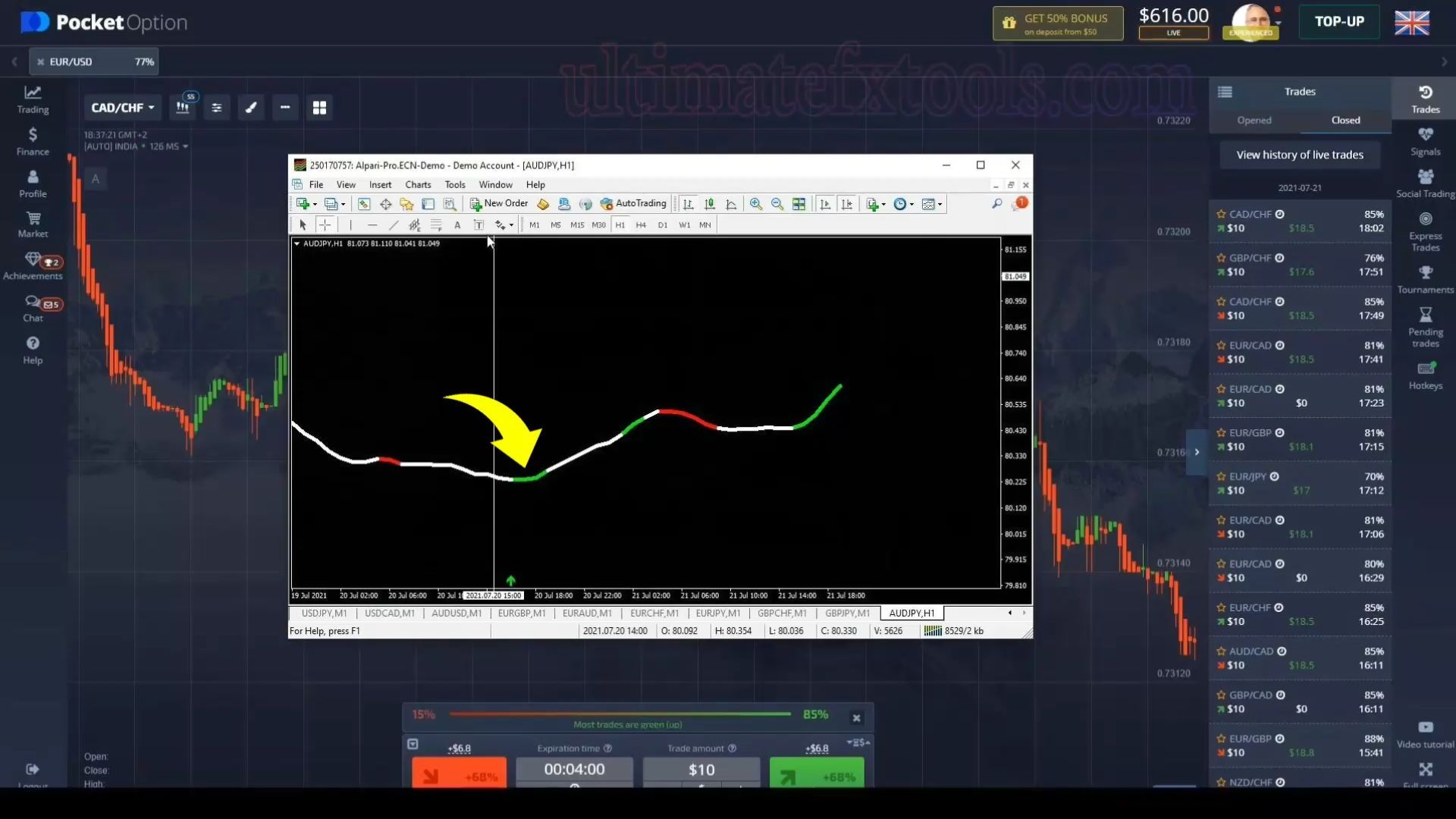The image size is (1456, 819).
Task: Draw a vertical line tool
Action: (x=350, y=225)
